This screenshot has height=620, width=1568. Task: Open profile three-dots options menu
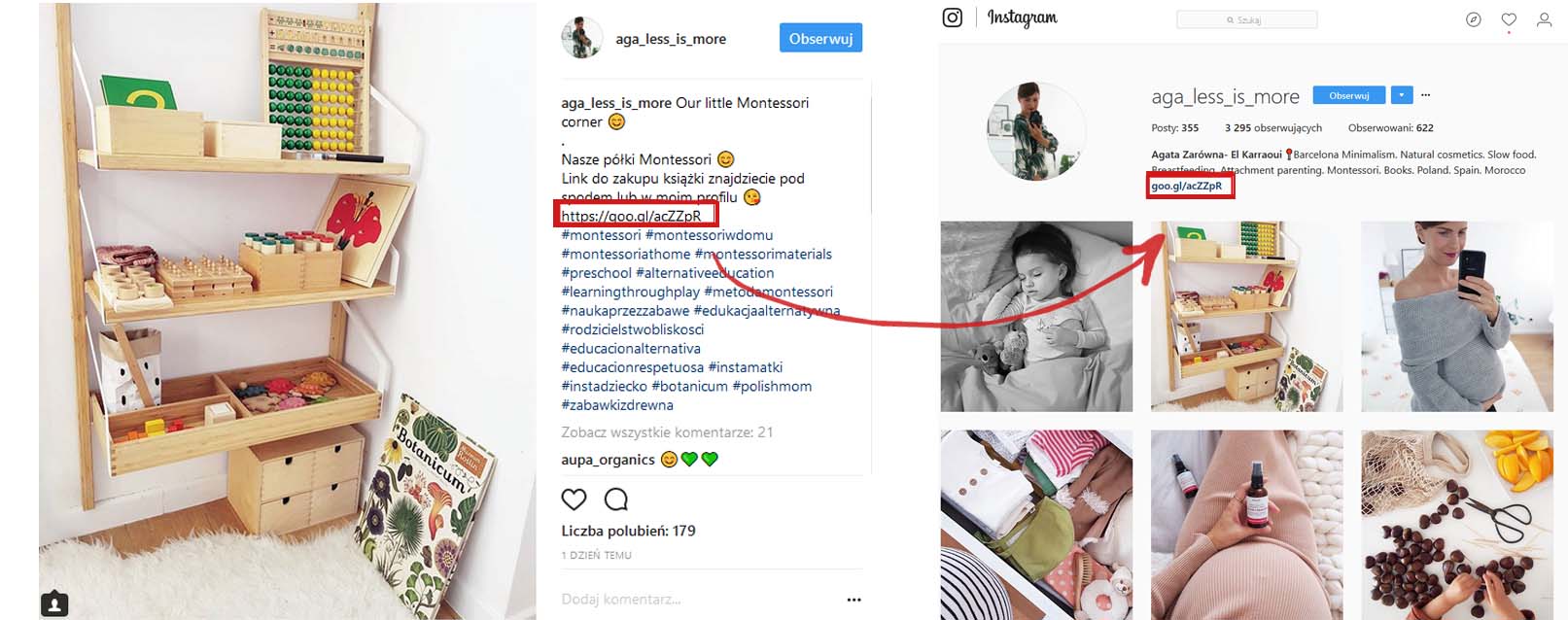[1426, 95]
